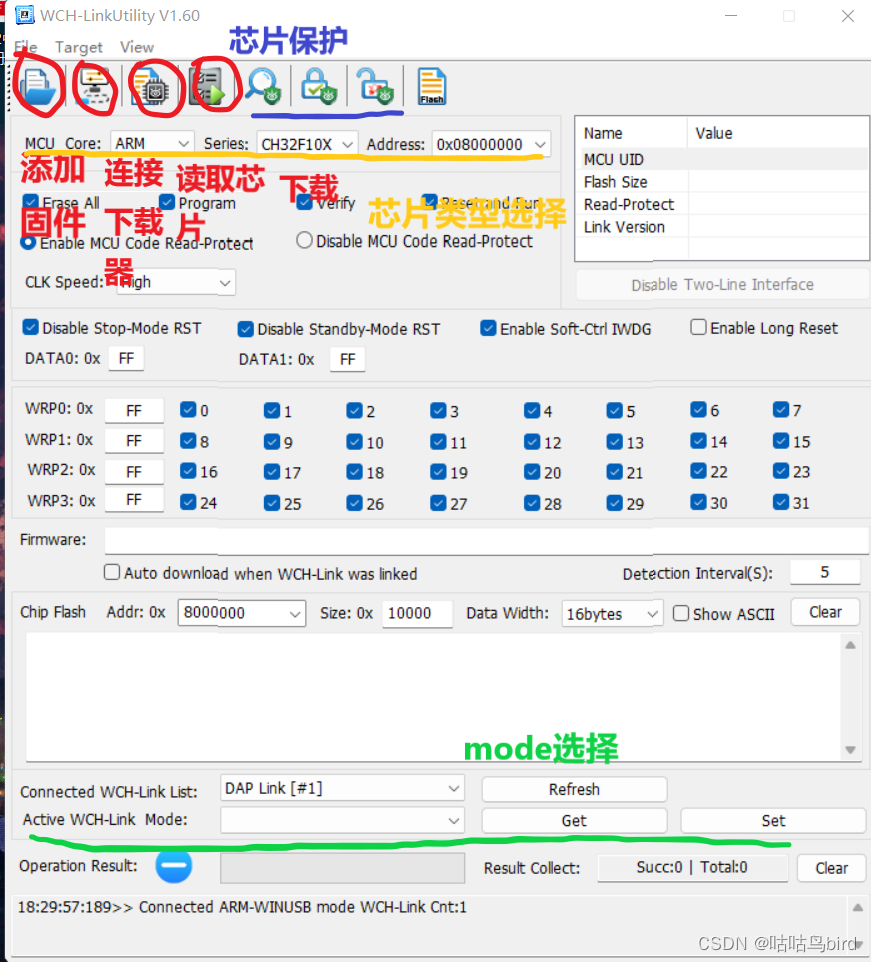Toggle Disable Stop-Mode RST checkbox
This screenshot has height=962, width=871.
click(30, 328)
